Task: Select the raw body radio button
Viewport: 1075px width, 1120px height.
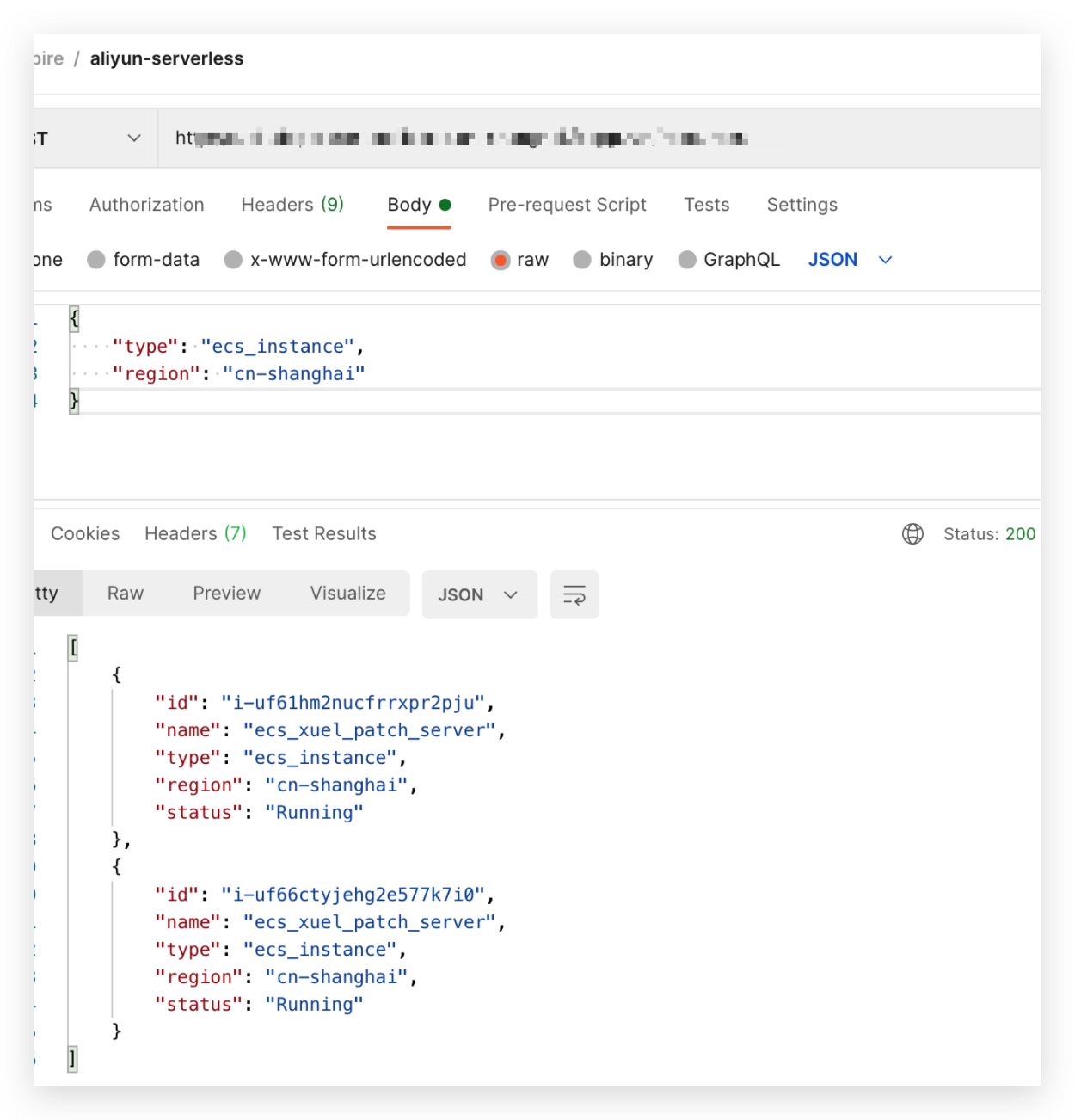Action: (500, 260)
